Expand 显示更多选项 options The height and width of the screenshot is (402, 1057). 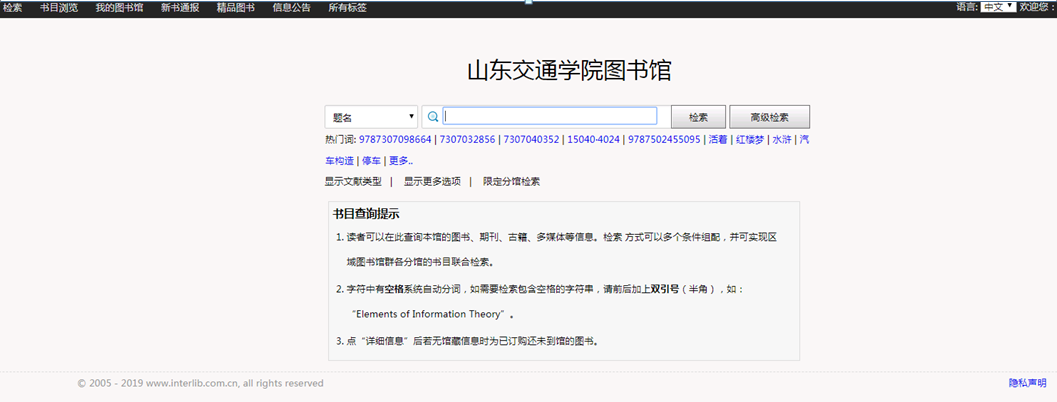tap(432, 181)
